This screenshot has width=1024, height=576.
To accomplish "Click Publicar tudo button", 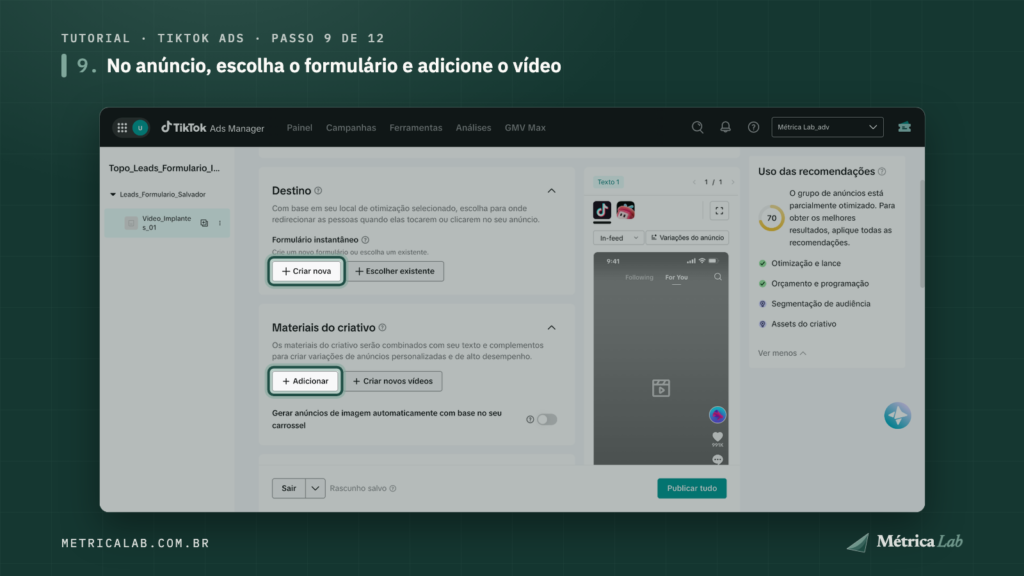I will click(692, 488).
